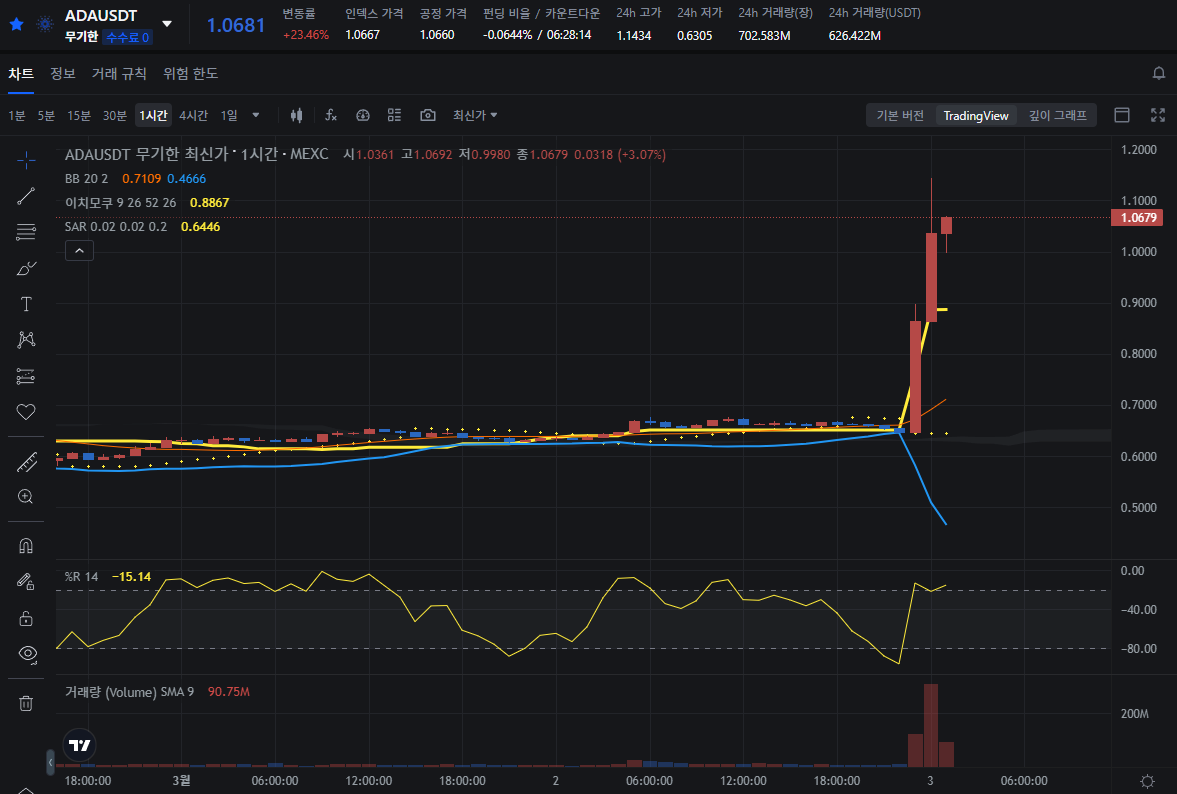
Task: Open indicators fx icon
Action: (x=331, y=115)
